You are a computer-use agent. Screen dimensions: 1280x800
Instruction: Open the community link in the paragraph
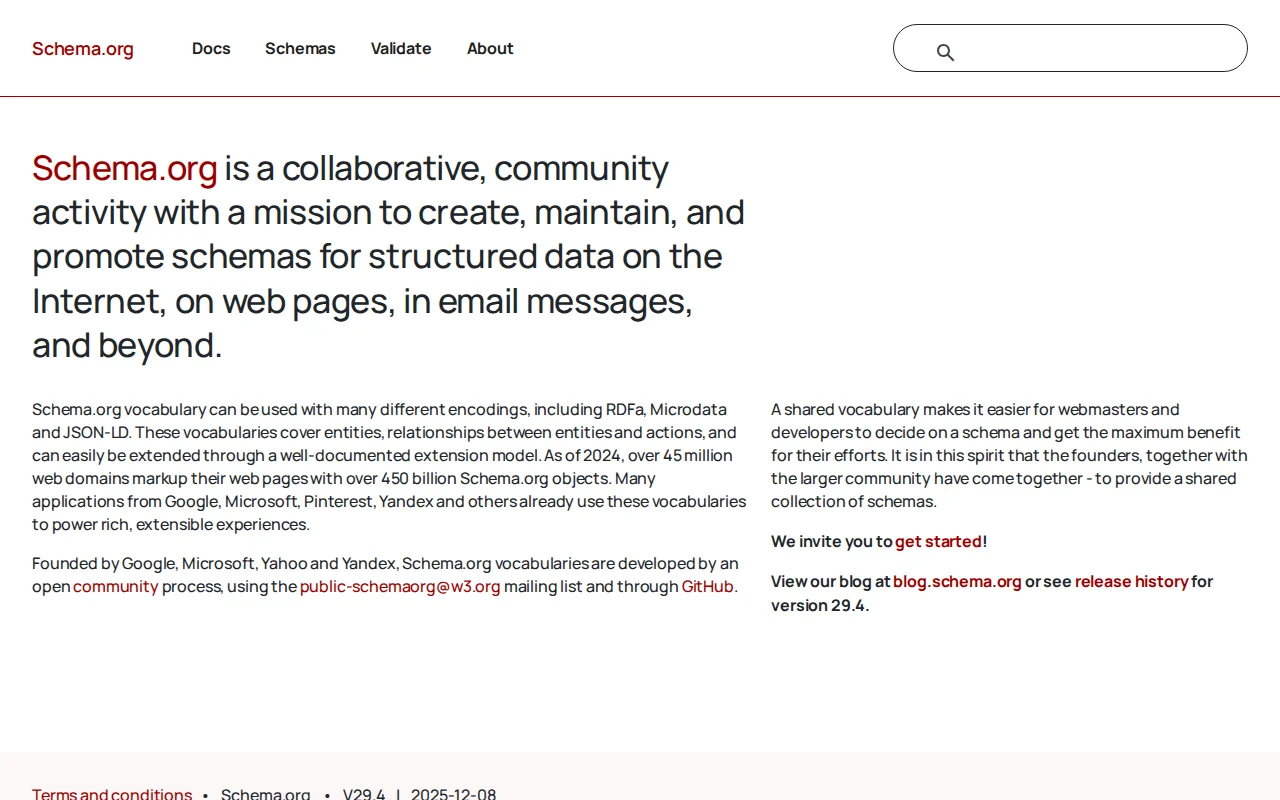tap(115, 586)
